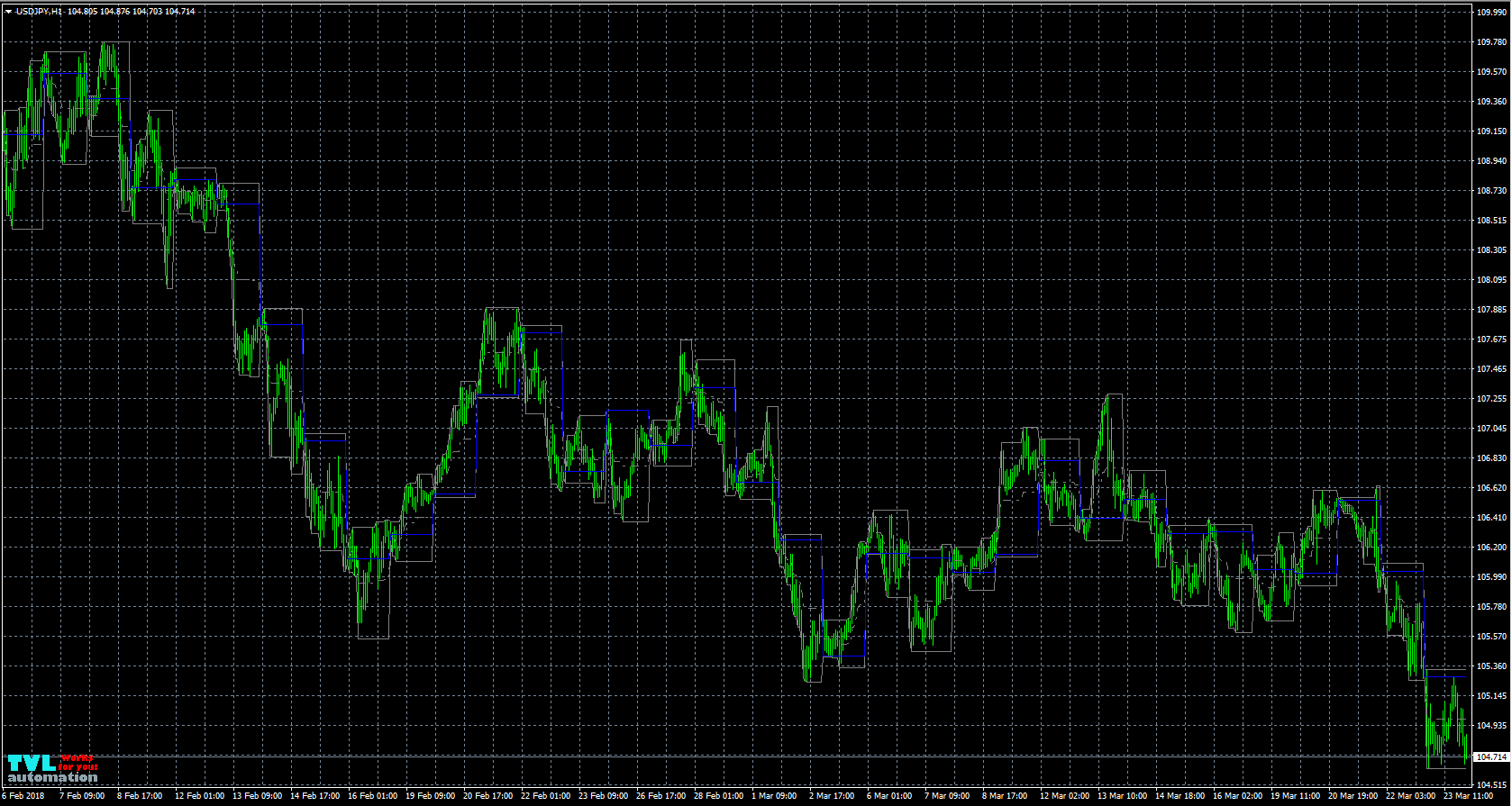This screenshot has height=806, width=1512.
Task: Select the 20 Feb 17:00 time marker
Action: [487, 796]
